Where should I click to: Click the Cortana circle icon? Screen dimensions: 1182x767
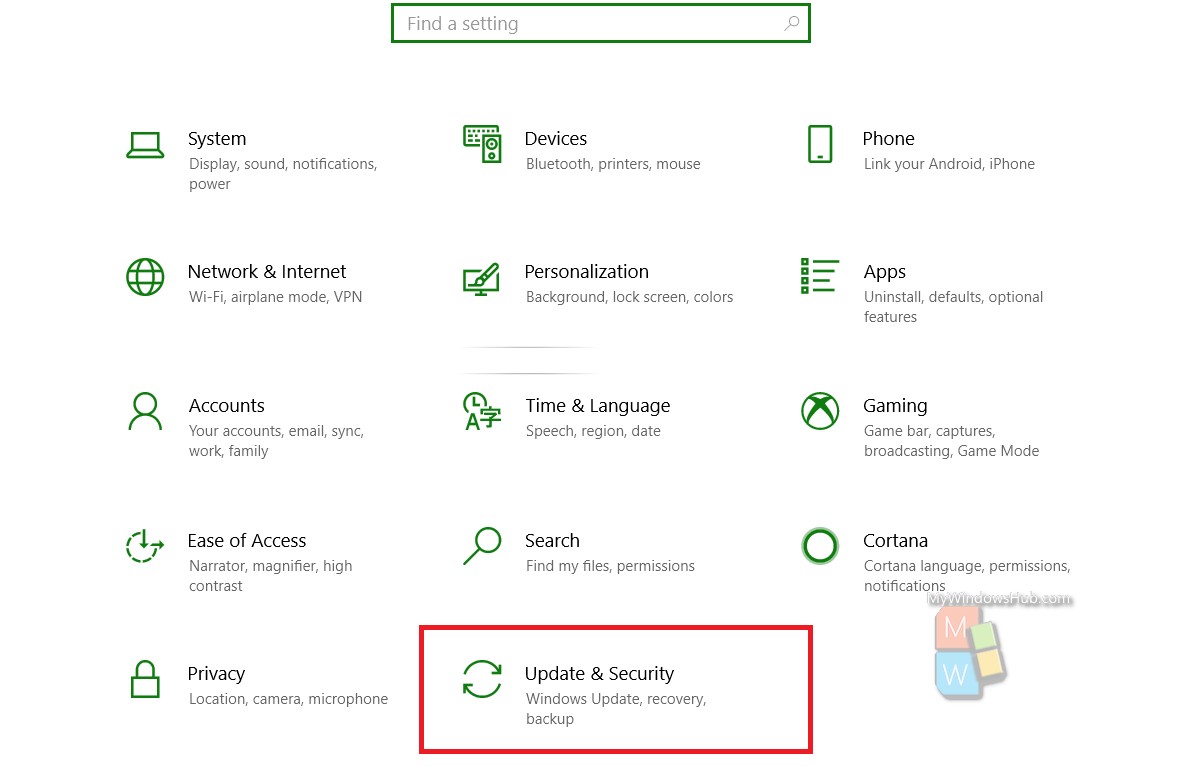point(820,546)
